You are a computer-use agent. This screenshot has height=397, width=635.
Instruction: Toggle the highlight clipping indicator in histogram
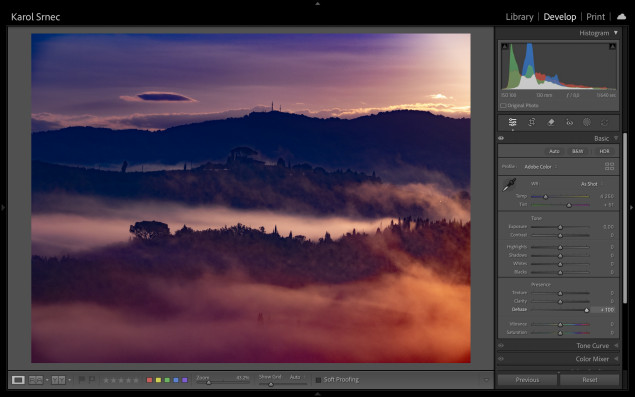[x=612, y=47]
